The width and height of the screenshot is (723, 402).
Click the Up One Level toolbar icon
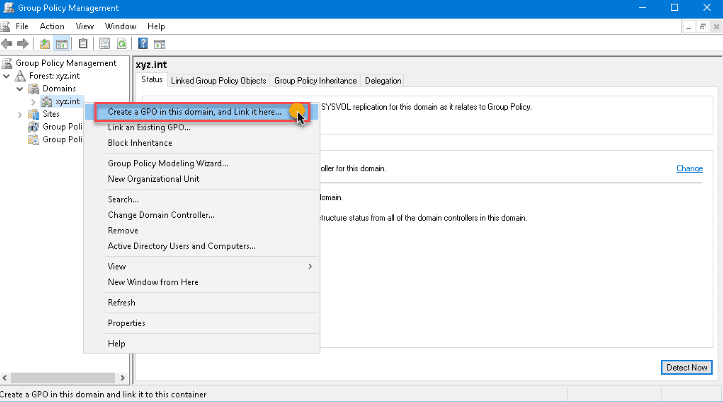[x=45, y=44]
